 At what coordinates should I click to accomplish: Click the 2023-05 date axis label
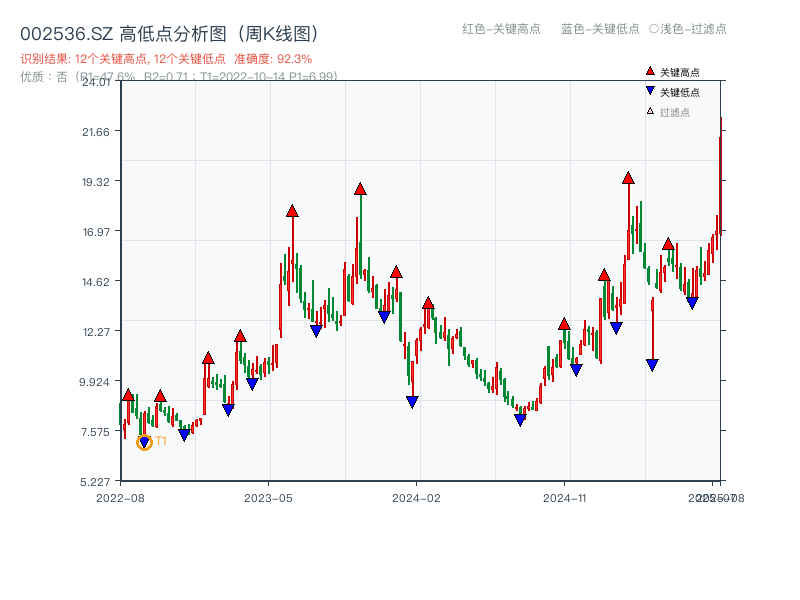[x=268, y=498]
